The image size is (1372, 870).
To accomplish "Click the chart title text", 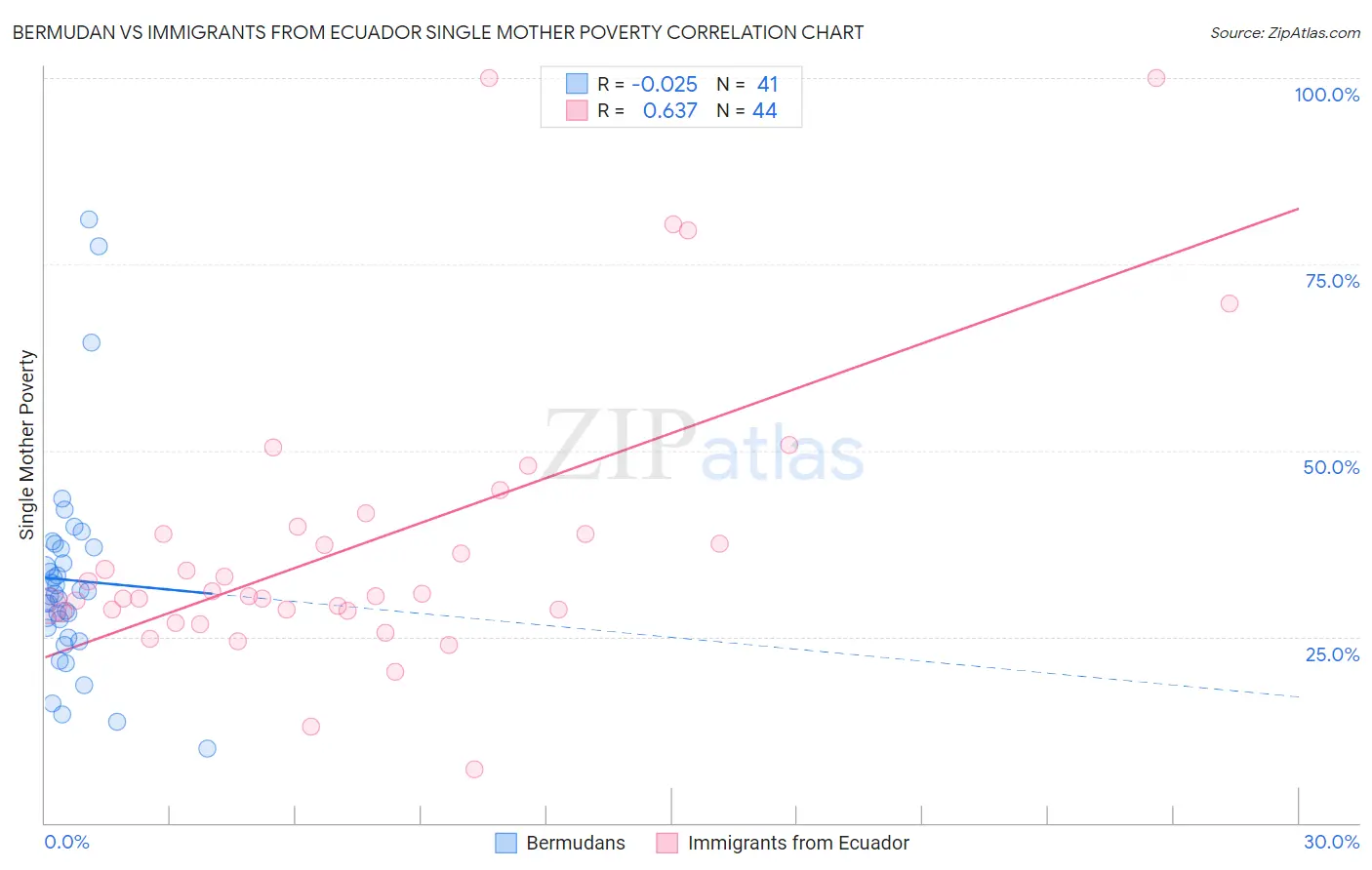I will point(438,32).
